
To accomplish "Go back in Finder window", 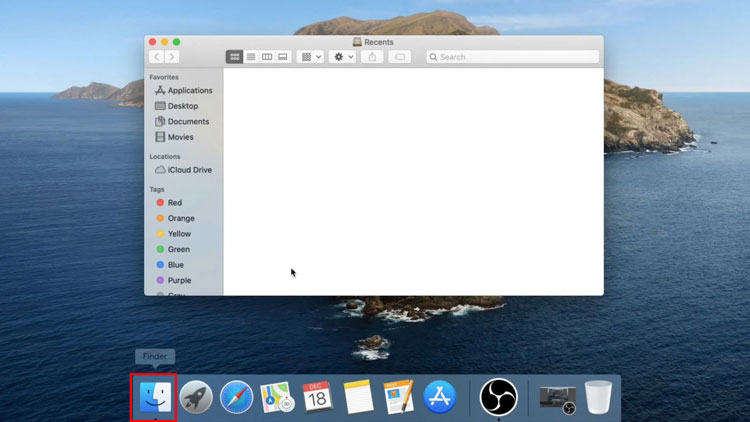I will (156, 57).
